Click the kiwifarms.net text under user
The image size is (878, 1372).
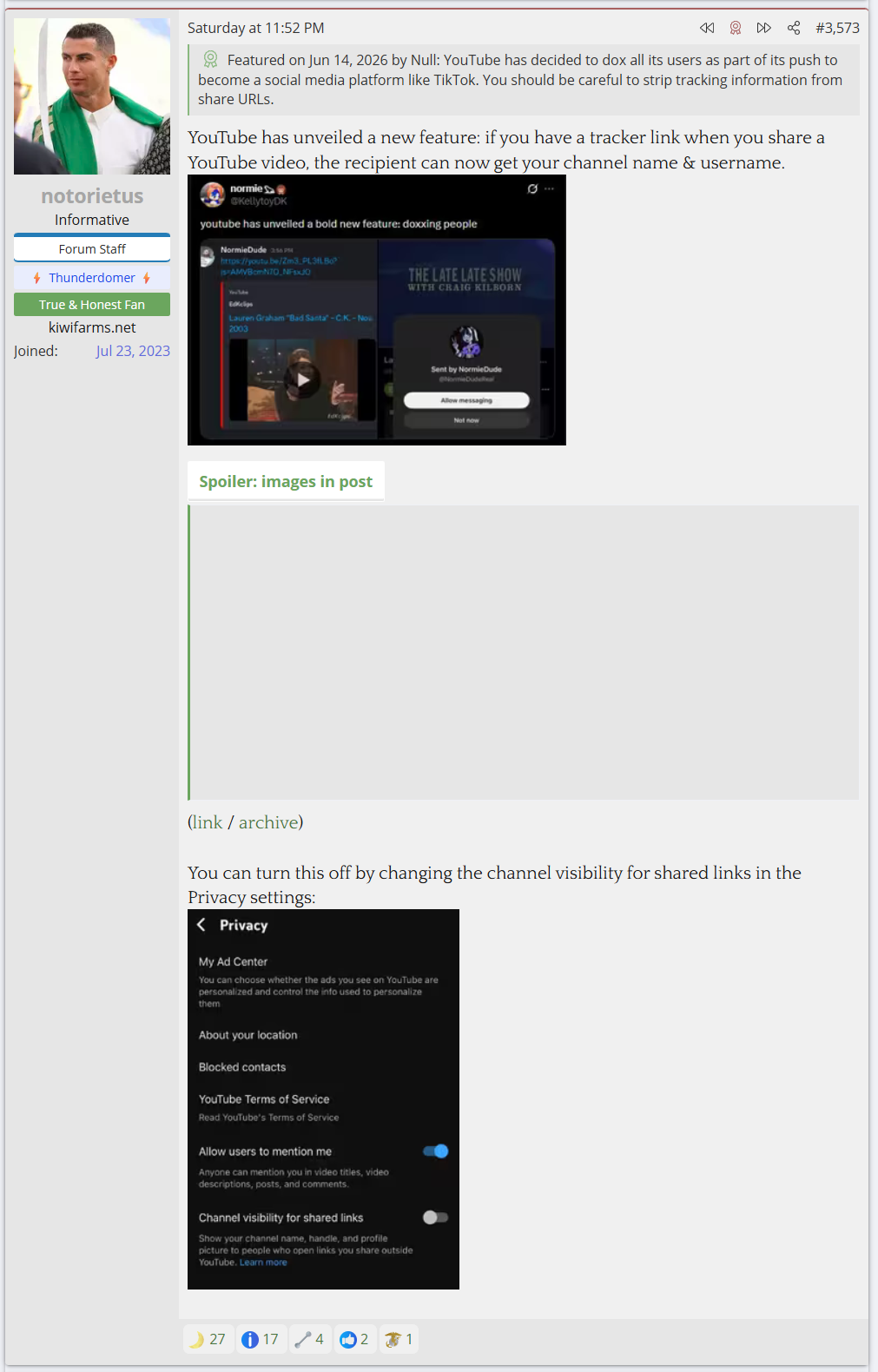pyautogui.click(x=92, y=327)
